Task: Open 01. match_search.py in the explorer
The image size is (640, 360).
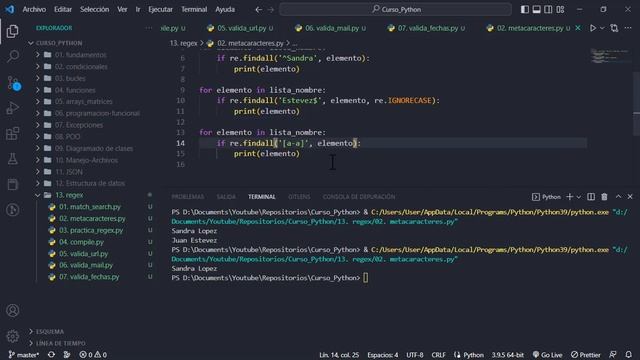Action: coord(90,207)
